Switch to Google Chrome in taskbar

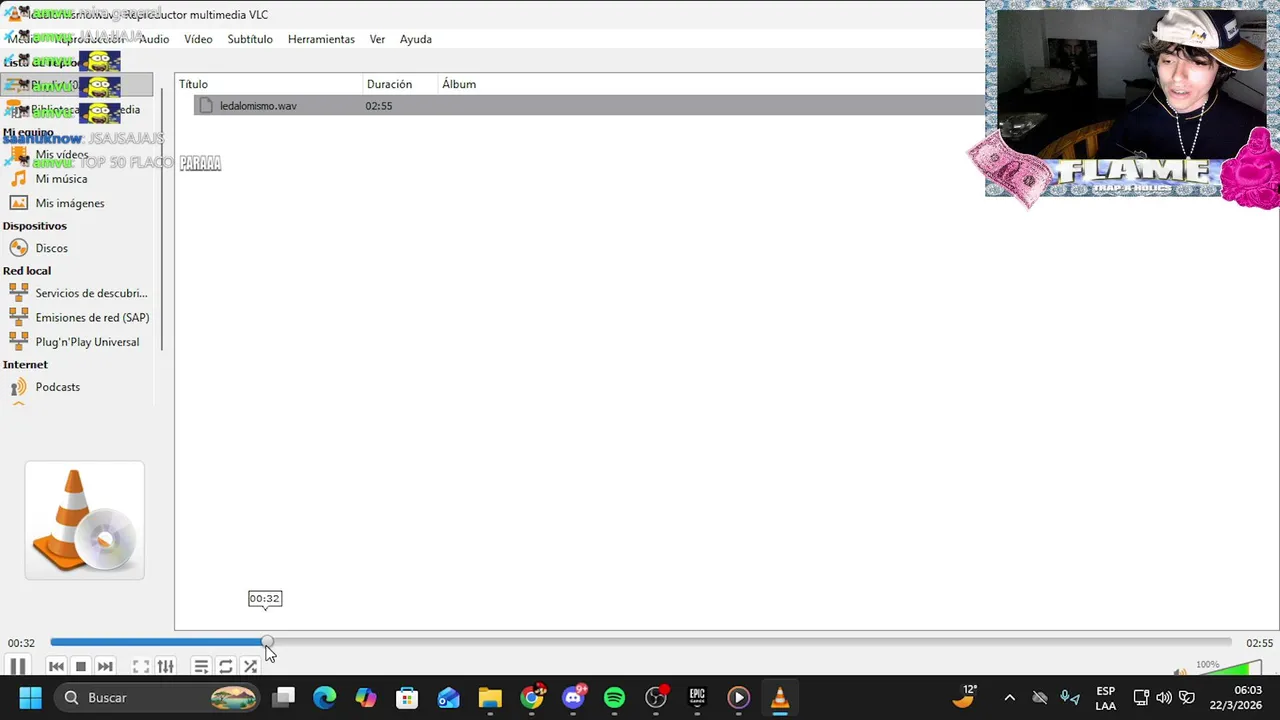pos(532,698)
